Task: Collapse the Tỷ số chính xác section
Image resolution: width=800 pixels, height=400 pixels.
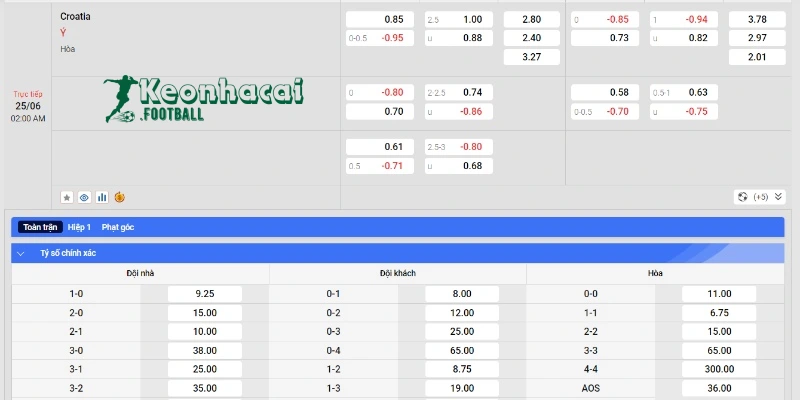Action: tap(22, 254)
